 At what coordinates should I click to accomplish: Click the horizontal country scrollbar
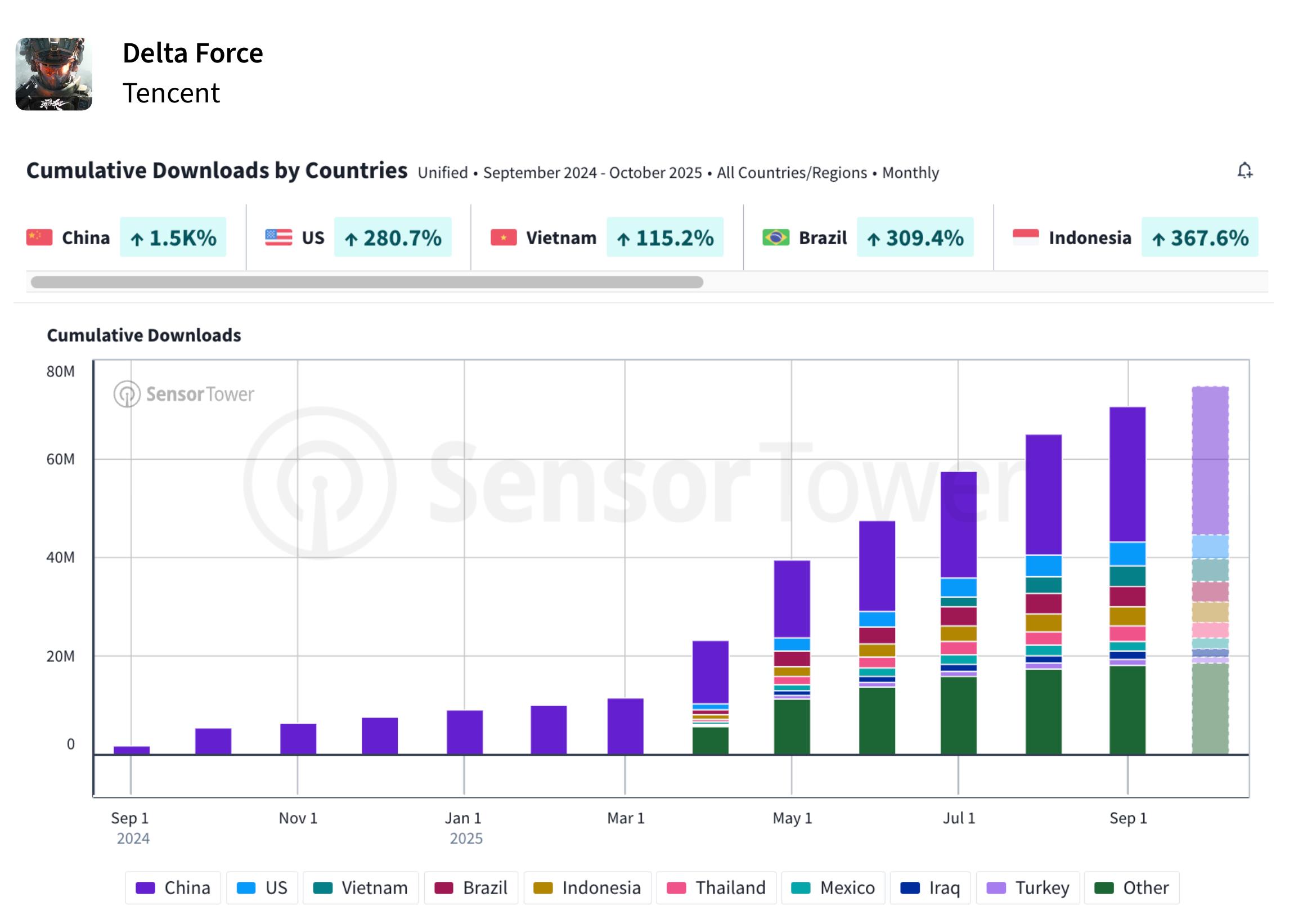click(x=367, y=282)
